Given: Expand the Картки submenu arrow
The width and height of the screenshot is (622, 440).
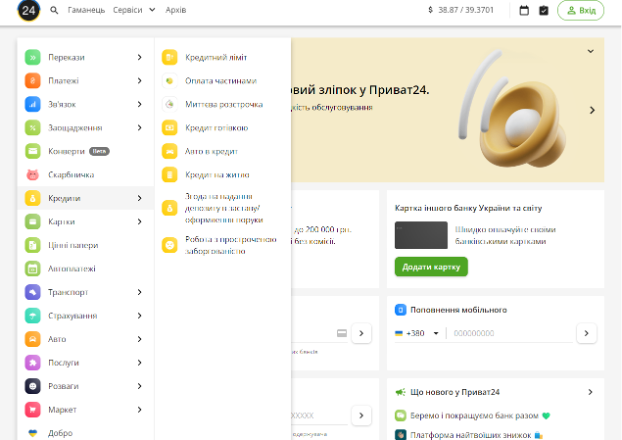Looking at the screenshot, I should 139,221.
